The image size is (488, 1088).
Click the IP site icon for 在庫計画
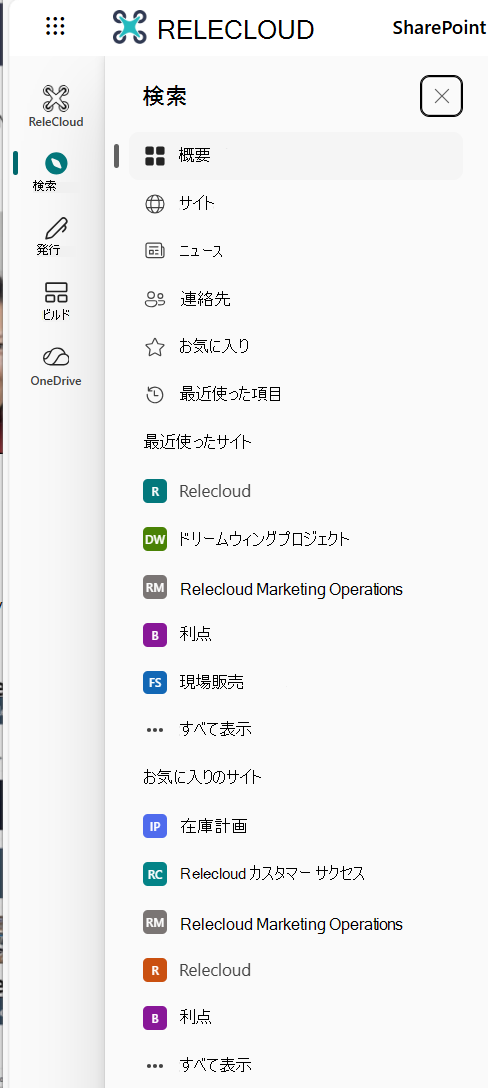coord(155,826)
